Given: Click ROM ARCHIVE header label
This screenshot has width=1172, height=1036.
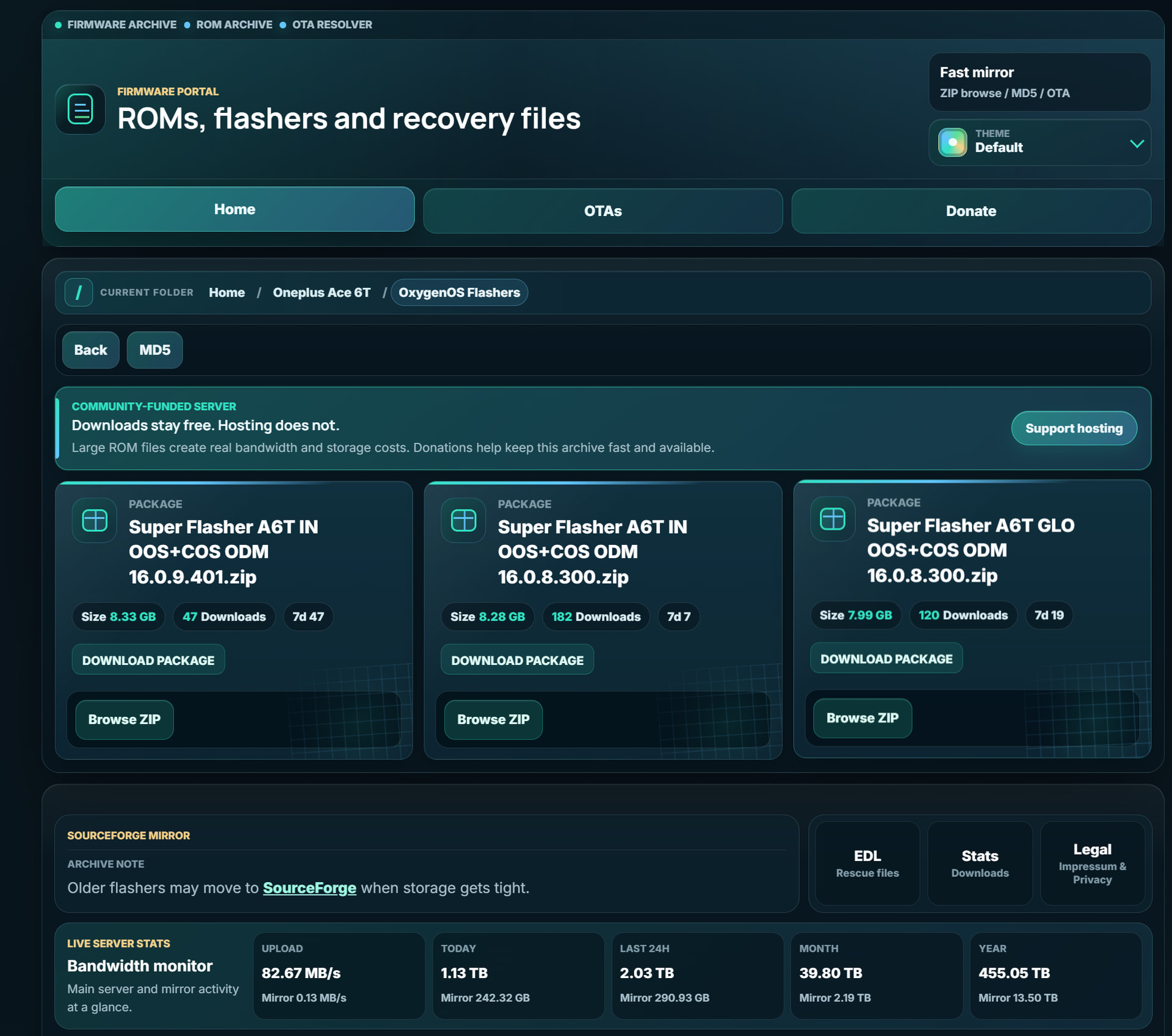Looking at the screenshot, I should tap(234, 25).
